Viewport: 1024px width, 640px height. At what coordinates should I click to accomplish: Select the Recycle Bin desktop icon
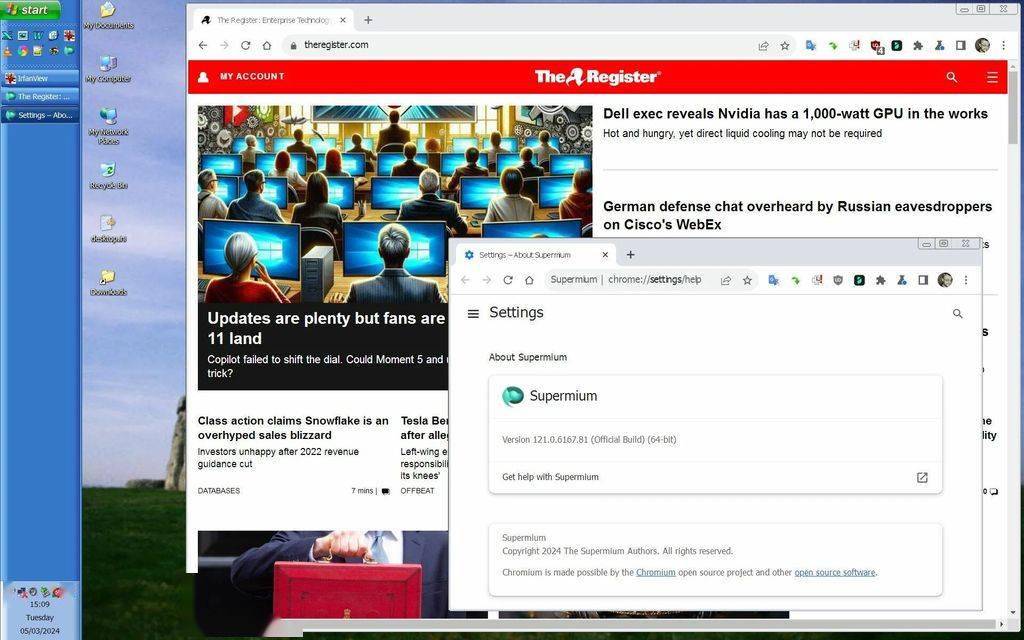pos(108,176)
